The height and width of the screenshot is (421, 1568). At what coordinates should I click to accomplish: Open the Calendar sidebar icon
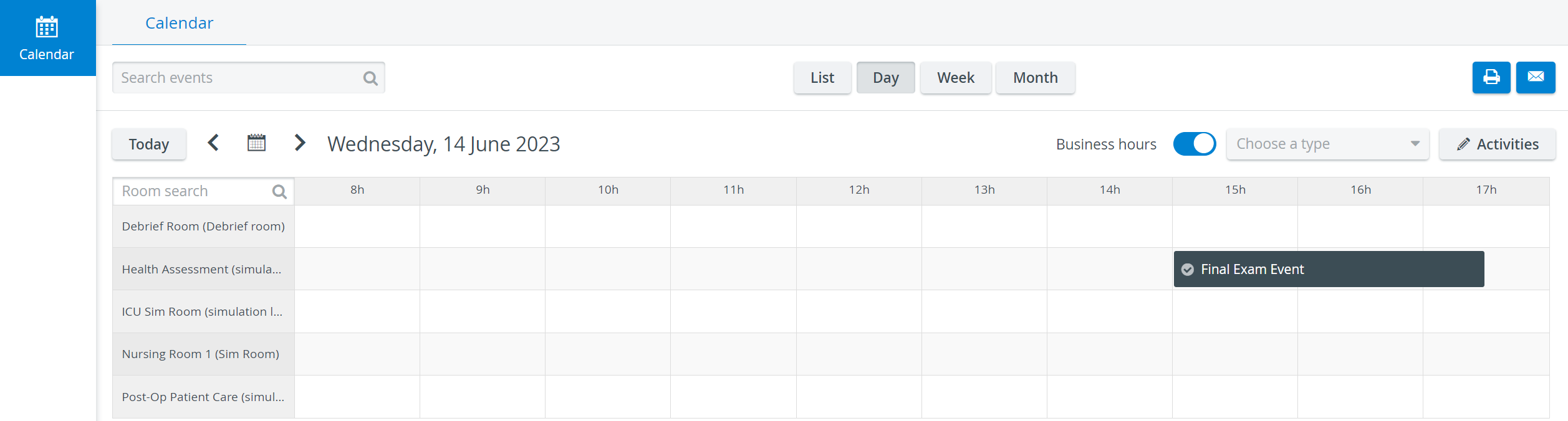tap(47, 37)
